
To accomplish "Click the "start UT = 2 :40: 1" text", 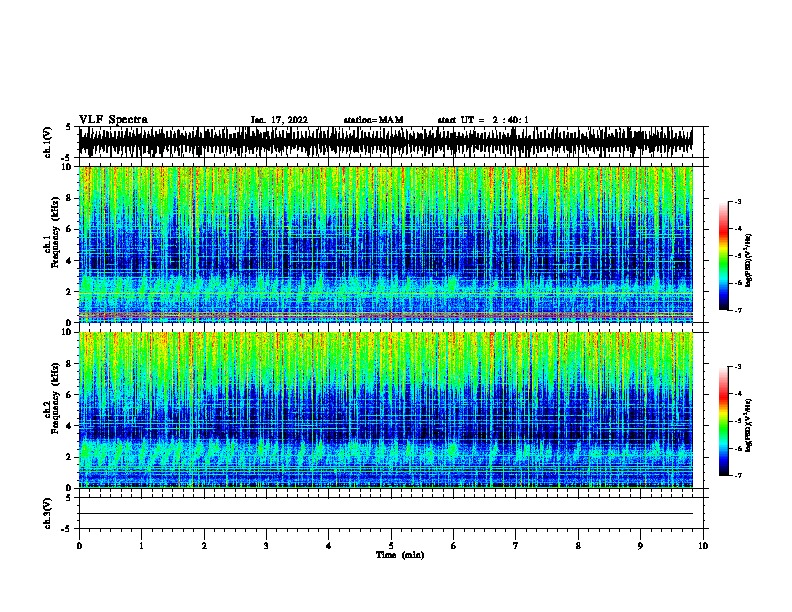I will [x=483, y=120].
